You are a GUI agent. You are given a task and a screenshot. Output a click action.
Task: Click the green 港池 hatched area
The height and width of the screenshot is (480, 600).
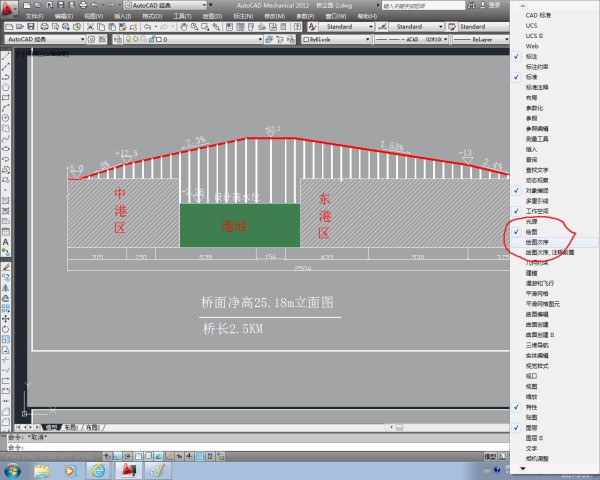point(239,226)
